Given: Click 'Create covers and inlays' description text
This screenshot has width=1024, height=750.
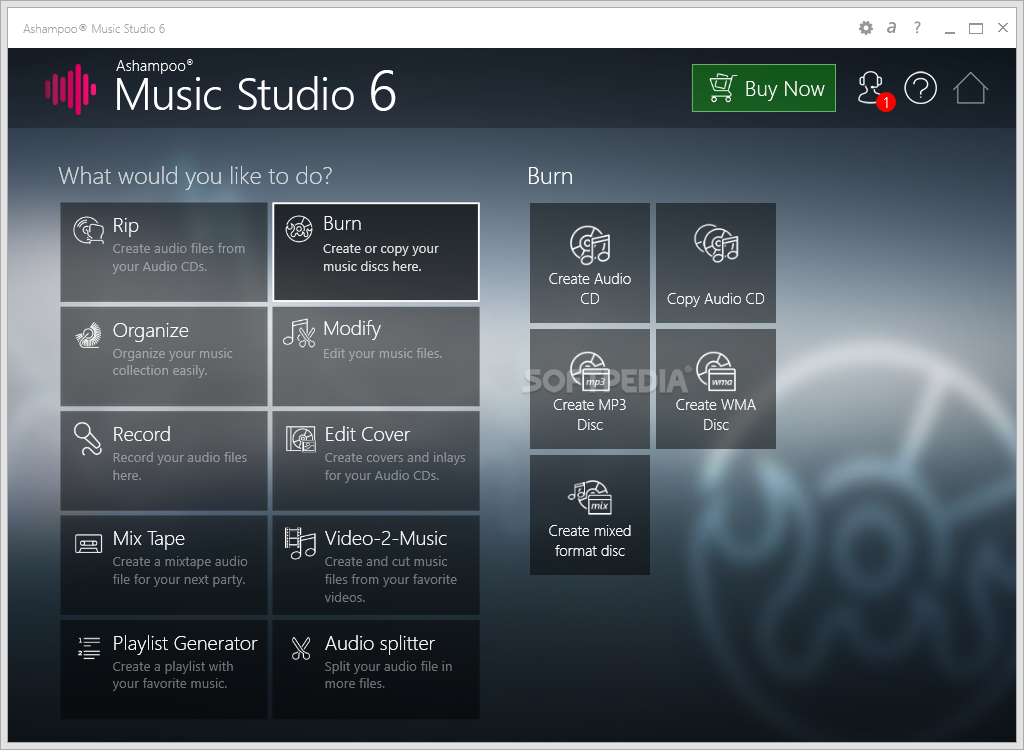Looking at the screenshot, I should 395,466.
